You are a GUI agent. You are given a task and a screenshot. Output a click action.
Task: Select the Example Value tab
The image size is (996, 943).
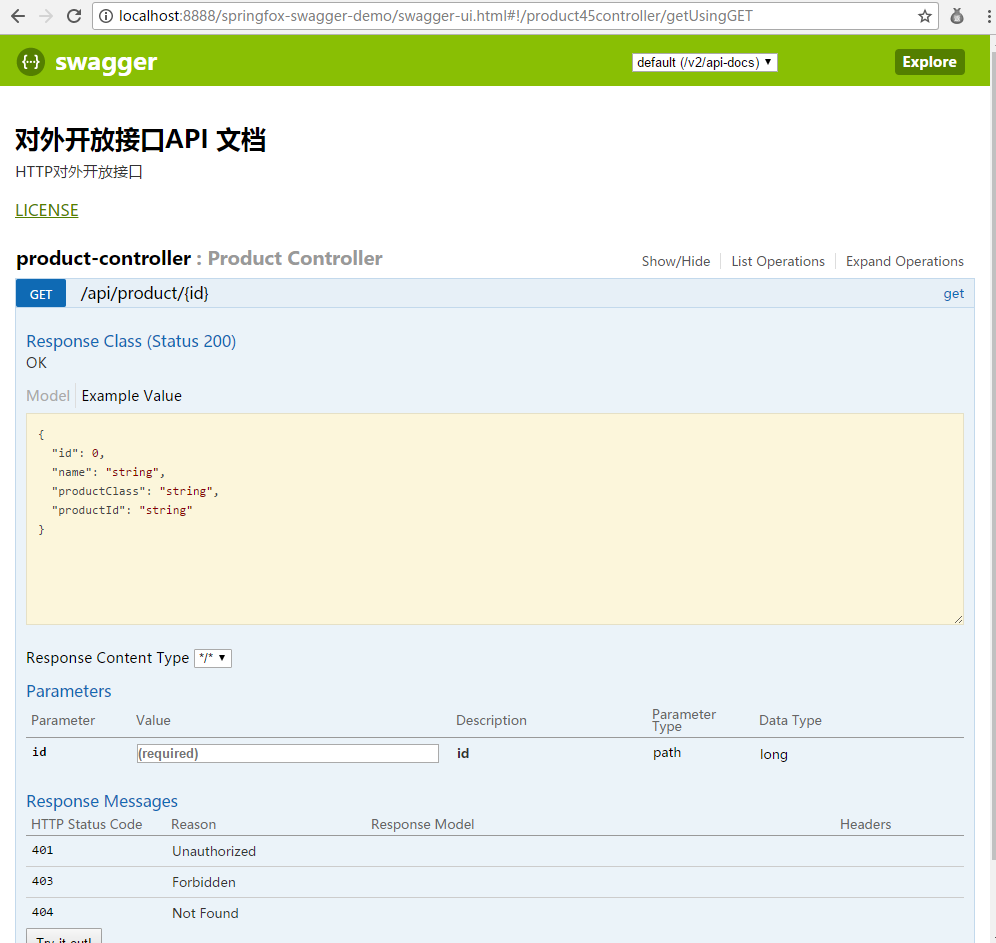131,395
